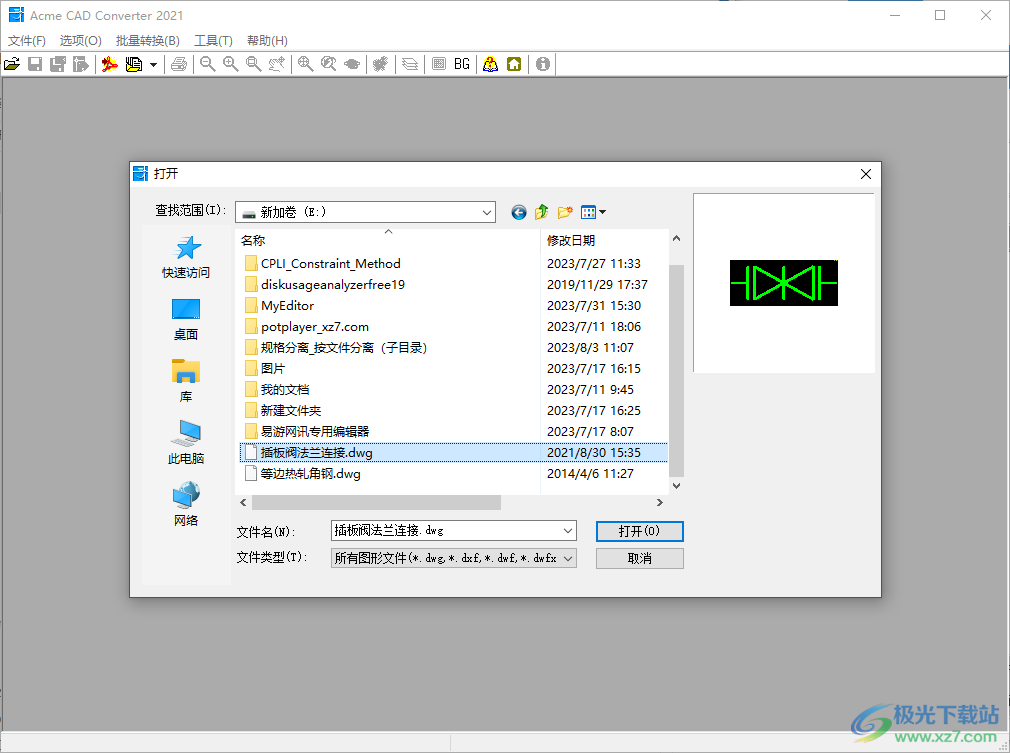Click the save toolbar icon
This screenshot has height=753, width=1010.
(x=35, y=64)
